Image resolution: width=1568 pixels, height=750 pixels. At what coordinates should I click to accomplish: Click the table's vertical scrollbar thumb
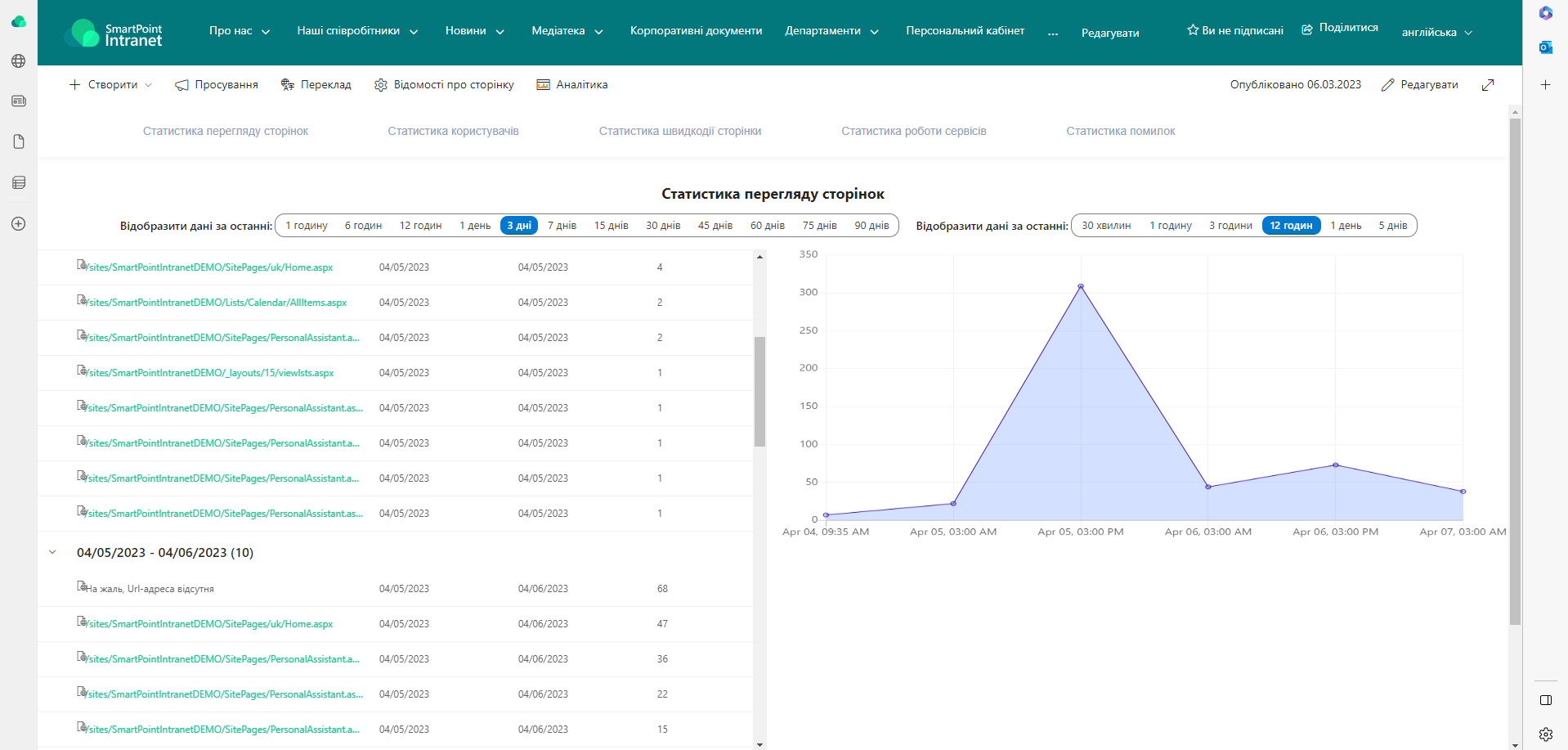point(759,391)
